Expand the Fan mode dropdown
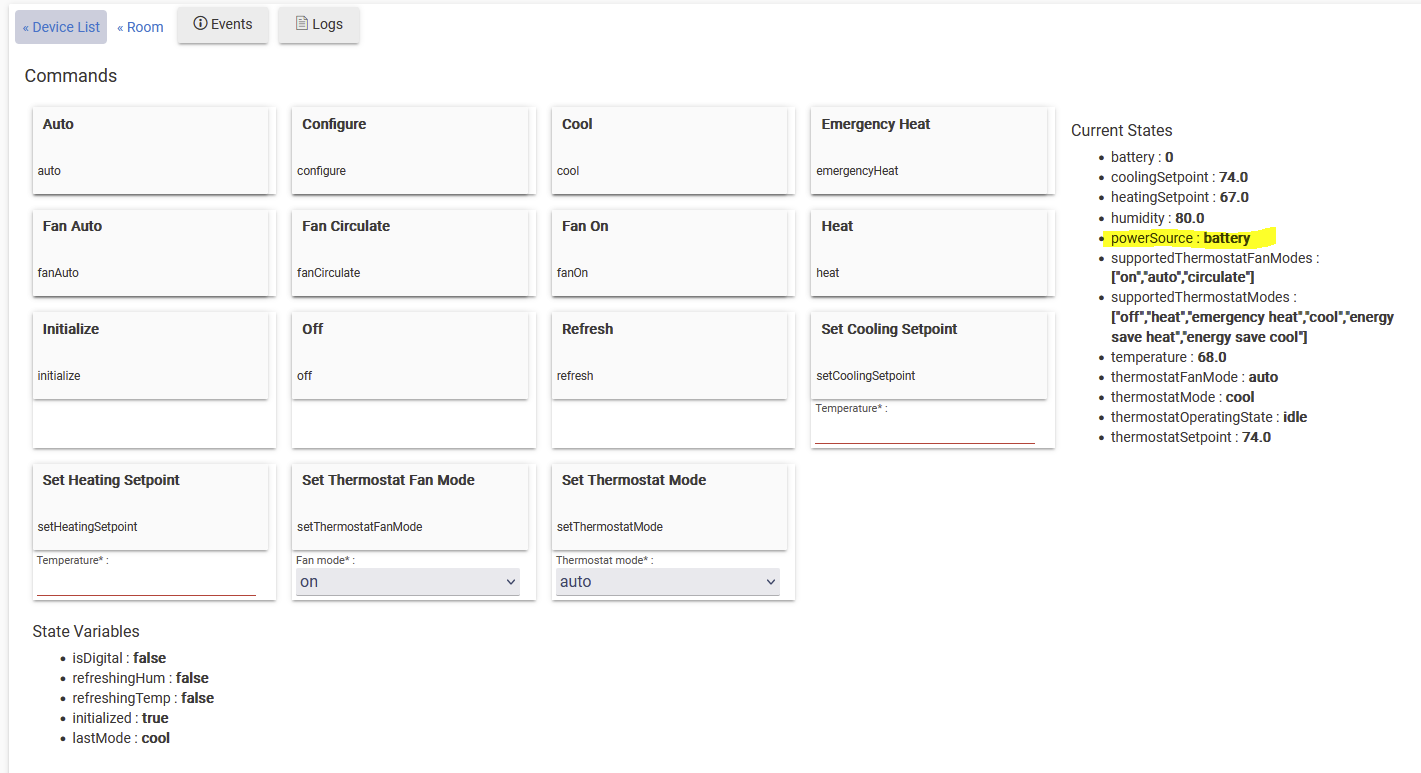The width and height of the screenshot is (1421, 773). (408, 582)
